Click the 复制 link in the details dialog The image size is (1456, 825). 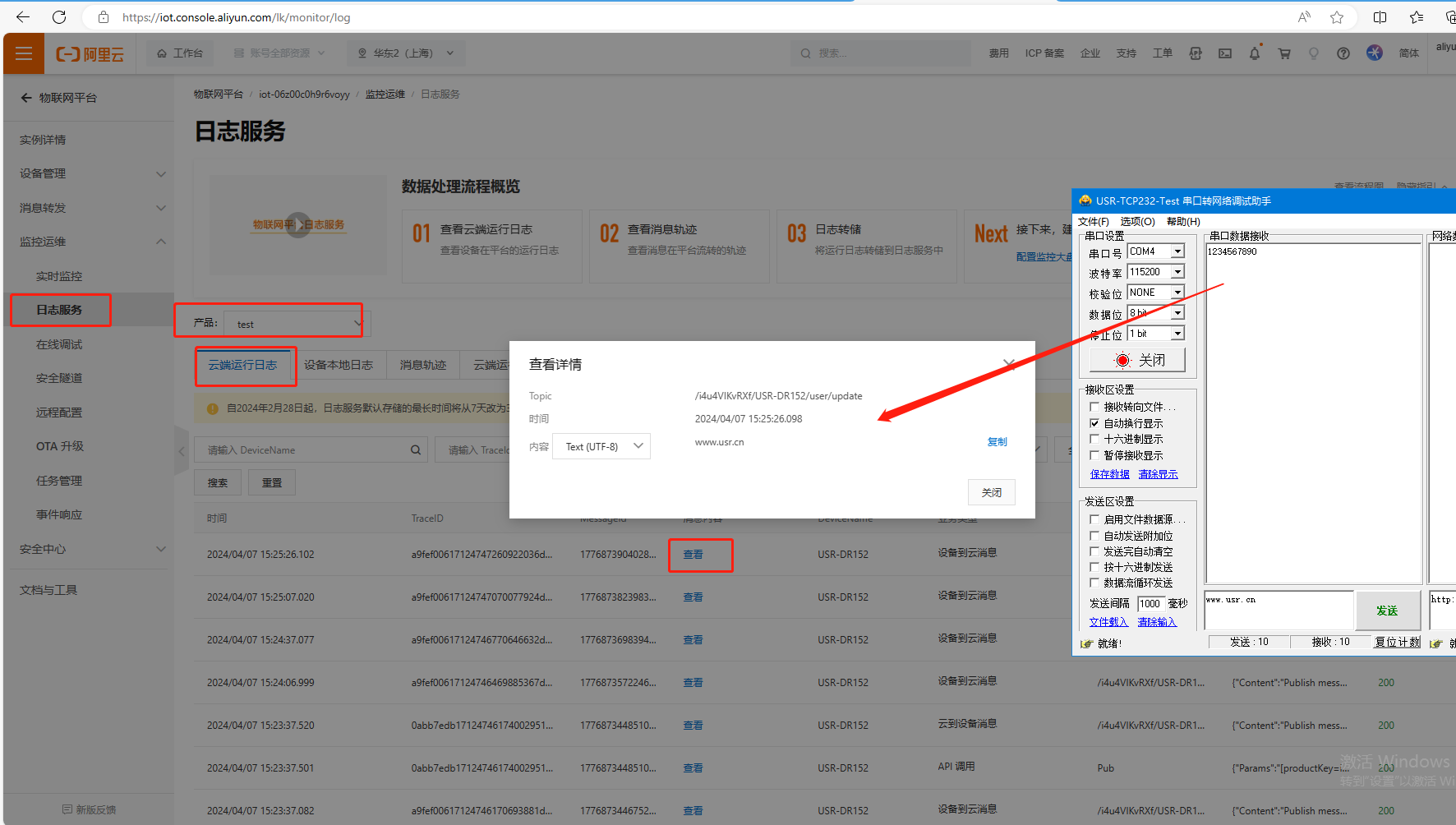click(x=997, y=442)
